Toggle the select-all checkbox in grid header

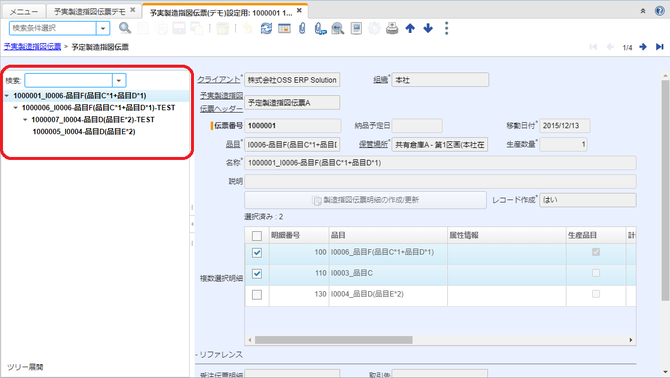click(x=257, y=236)
